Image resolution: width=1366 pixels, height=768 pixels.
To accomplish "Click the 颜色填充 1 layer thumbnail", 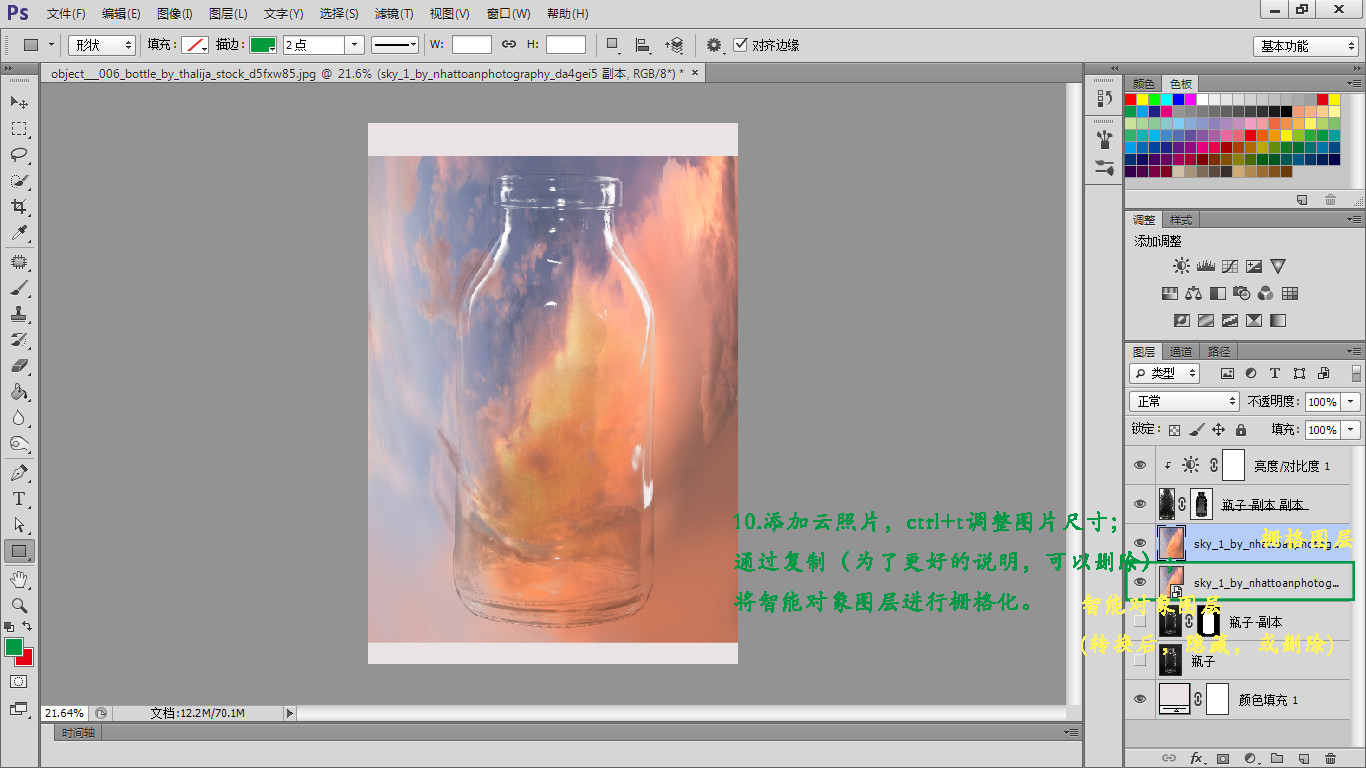I will (1174, 699).
